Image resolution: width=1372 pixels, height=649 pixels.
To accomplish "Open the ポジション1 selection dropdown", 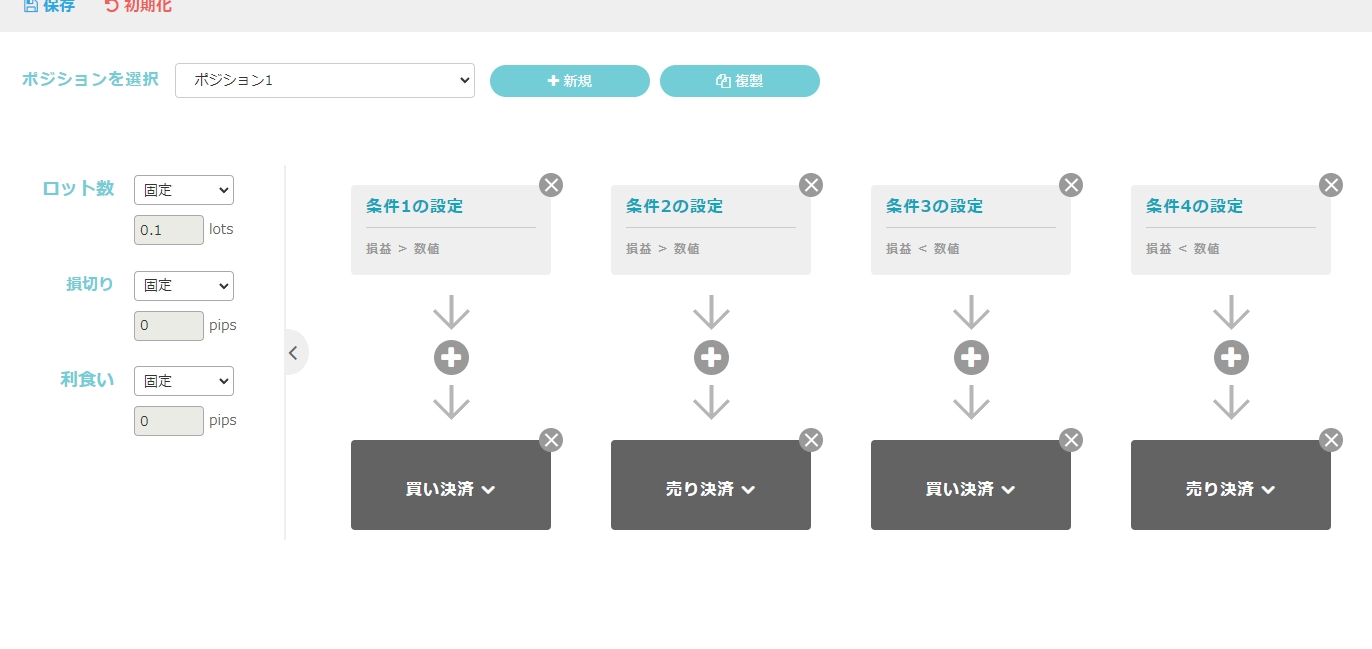I will (324, 80).
